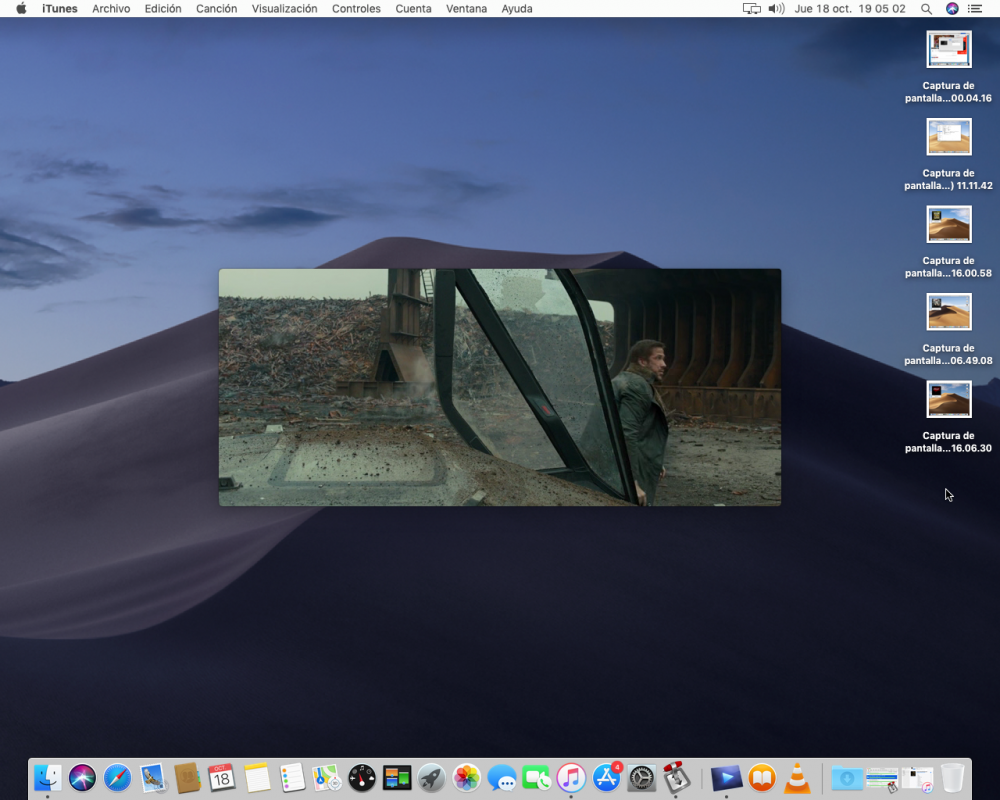
Task: Open the Trash in Dock
Action: click(x=952, y=778)
